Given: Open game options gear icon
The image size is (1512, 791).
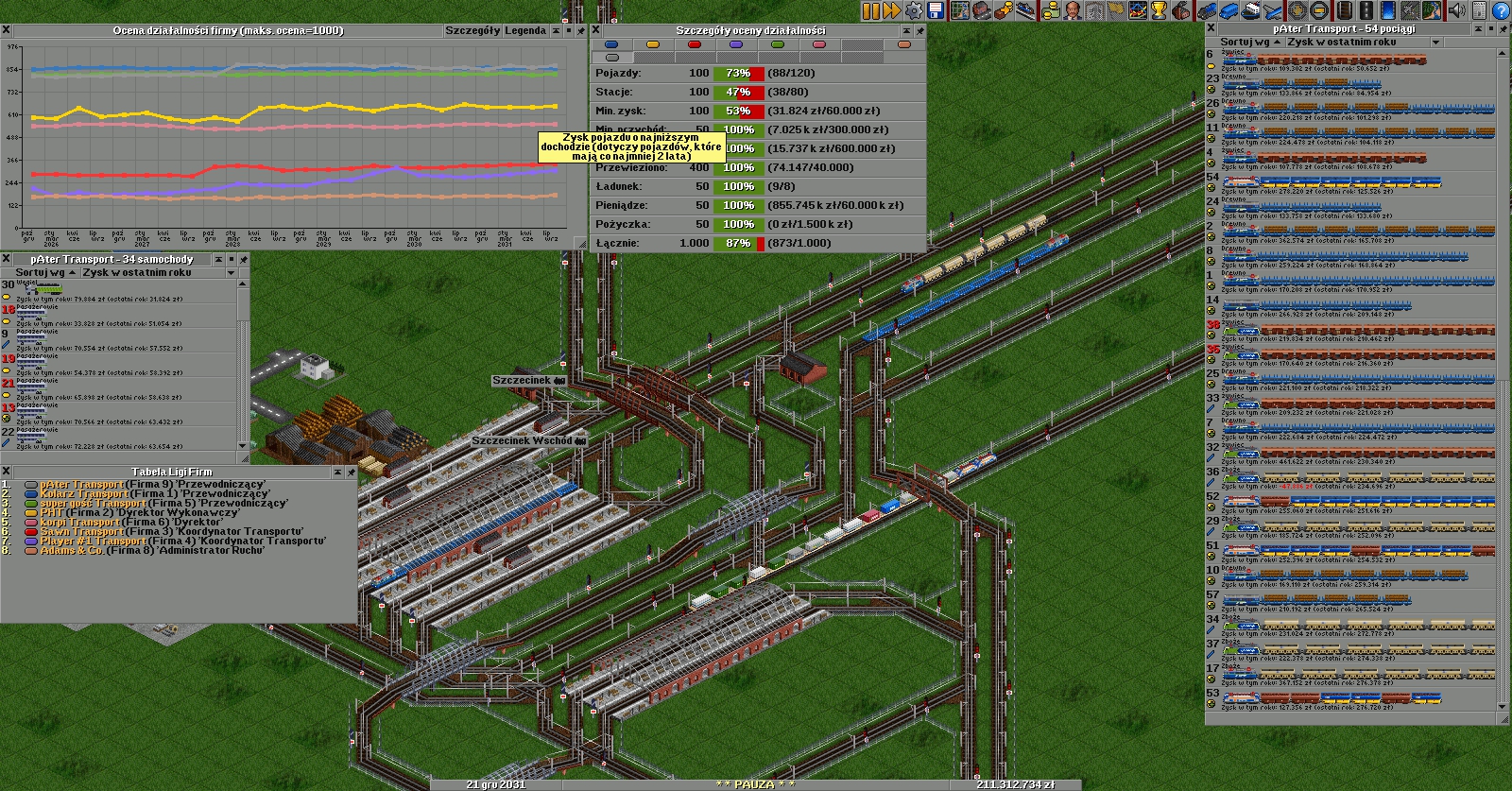Looking at the screenshot, I should point(913,10).
